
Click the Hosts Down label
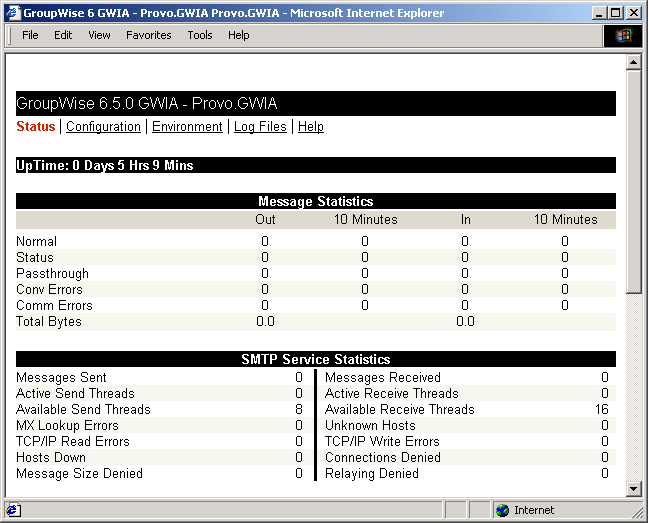51,457
